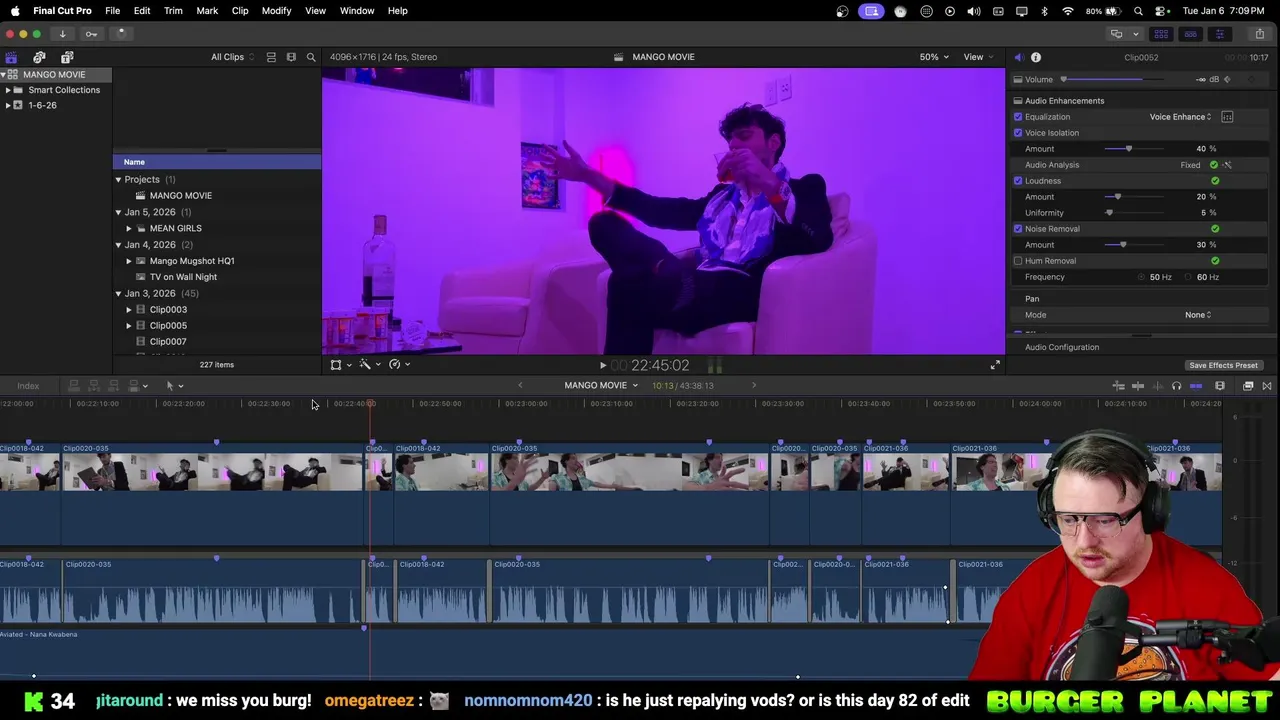
Task: Disable Voice Isolation checkbox
Action: click(x=1018, y=133)
